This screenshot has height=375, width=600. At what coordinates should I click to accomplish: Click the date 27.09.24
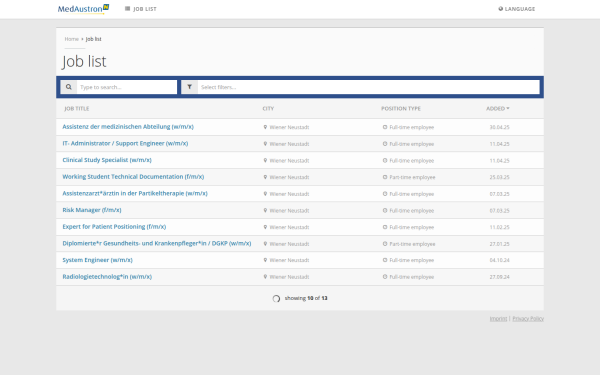tap(499, 277)
